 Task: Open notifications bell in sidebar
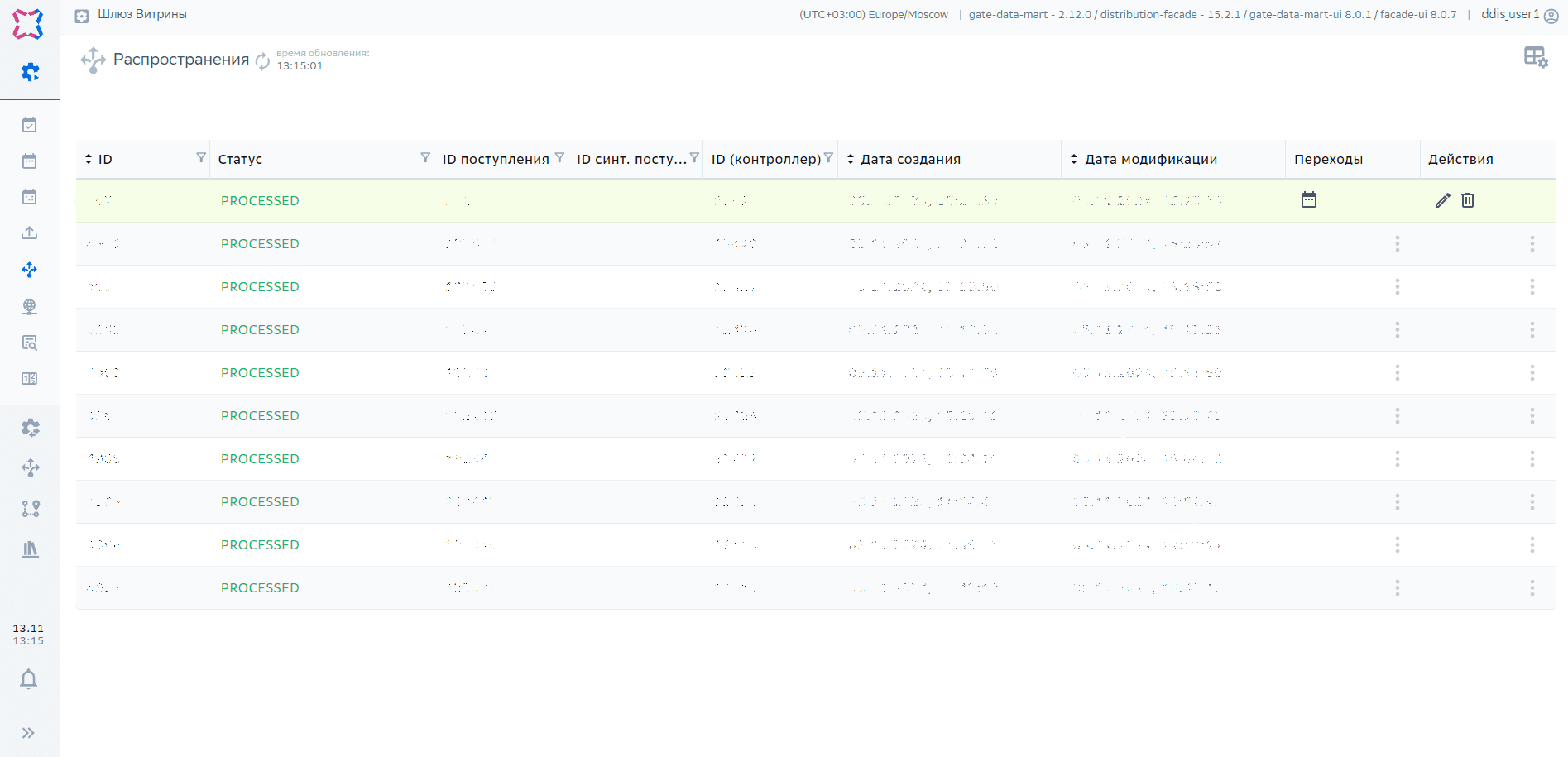tap(29, 679)
